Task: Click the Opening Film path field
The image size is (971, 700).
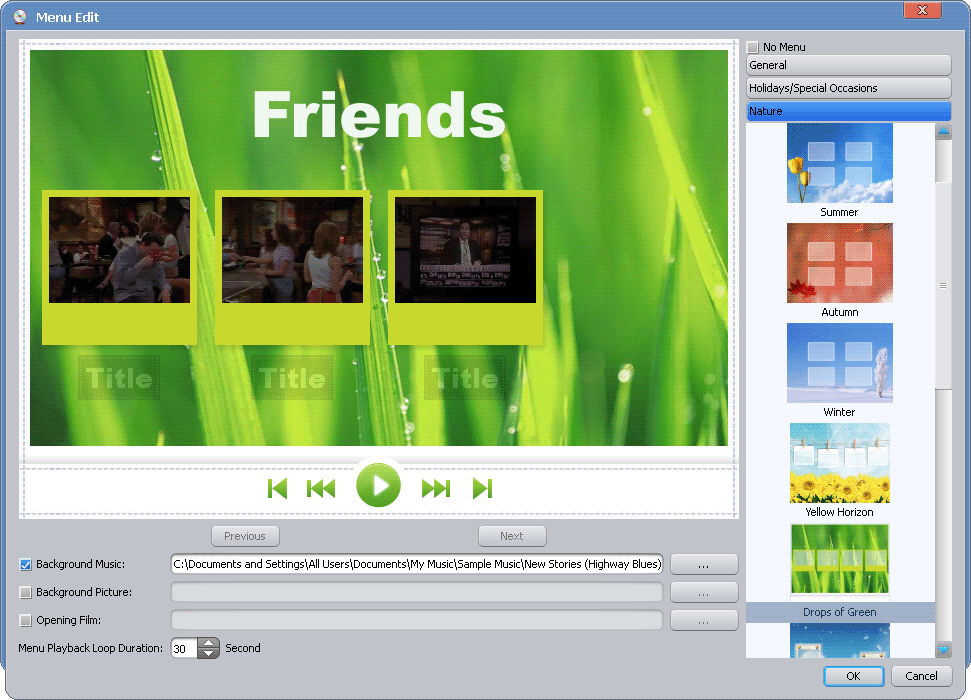Action: pyautogui.click(x=417, y=620)
